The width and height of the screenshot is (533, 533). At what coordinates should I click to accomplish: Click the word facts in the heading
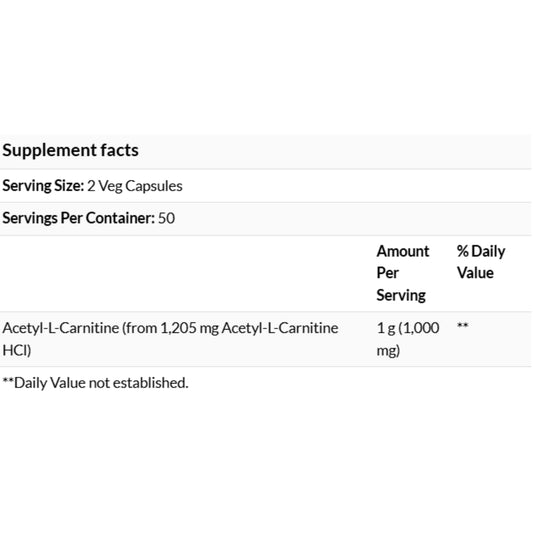point(119,150)
